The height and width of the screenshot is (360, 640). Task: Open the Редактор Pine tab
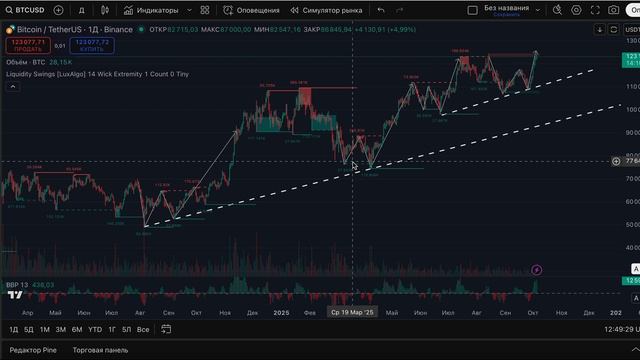point(33,350)
